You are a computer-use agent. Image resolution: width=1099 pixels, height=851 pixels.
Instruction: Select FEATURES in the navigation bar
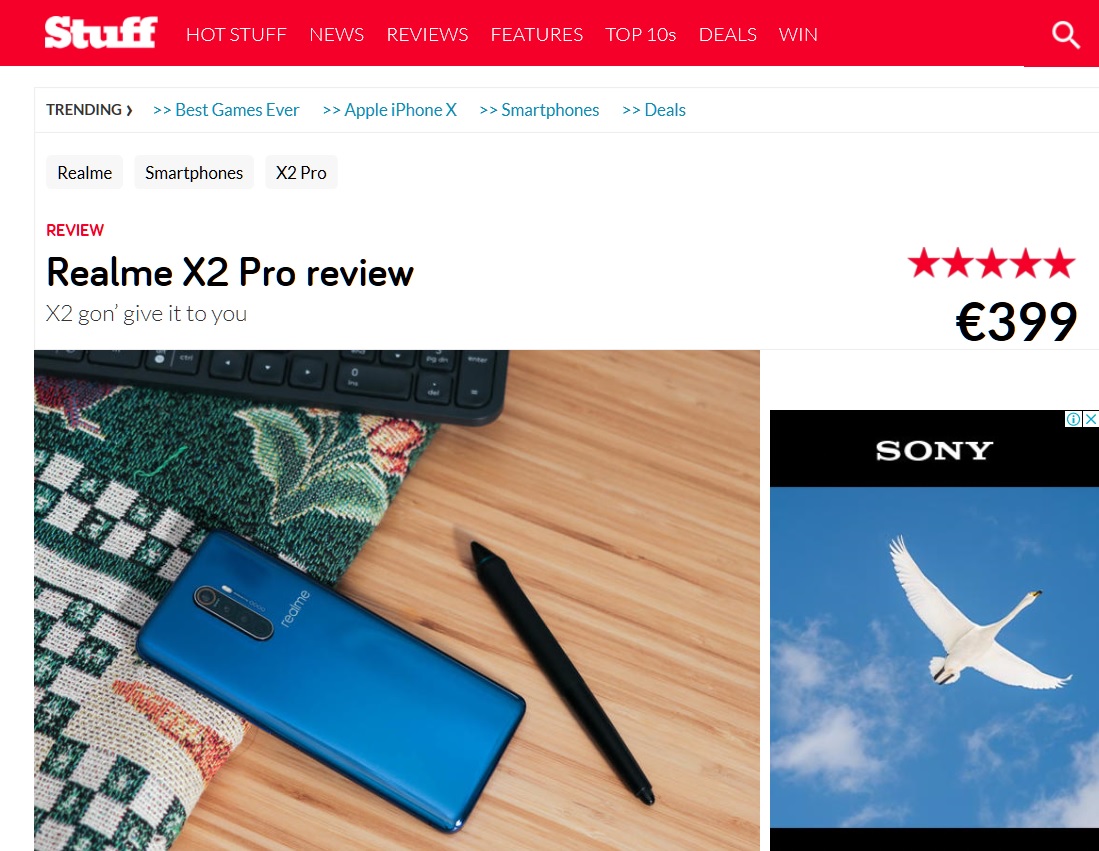click(537, 34)
